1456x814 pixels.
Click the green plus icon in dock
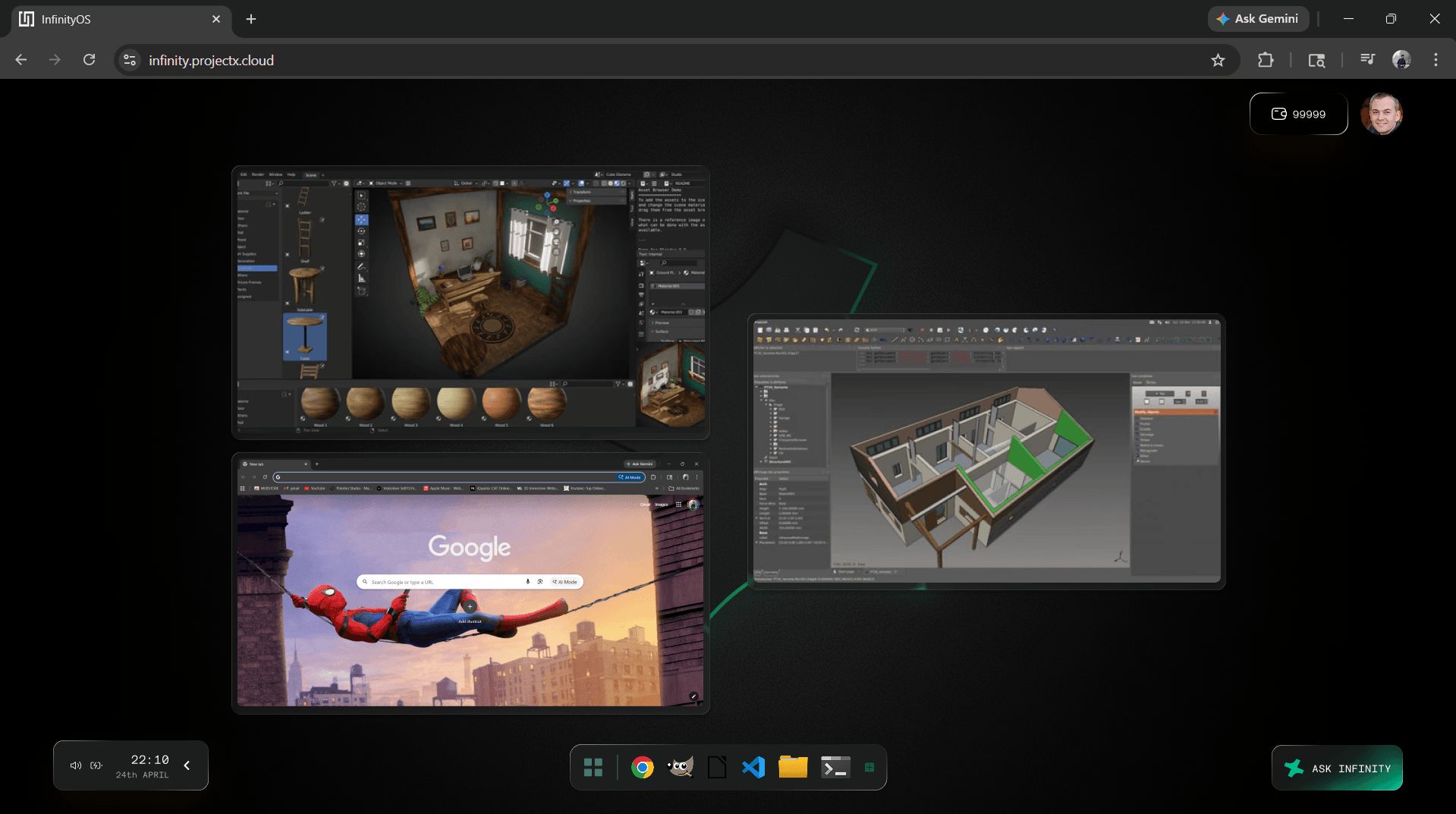pos(870,768)
